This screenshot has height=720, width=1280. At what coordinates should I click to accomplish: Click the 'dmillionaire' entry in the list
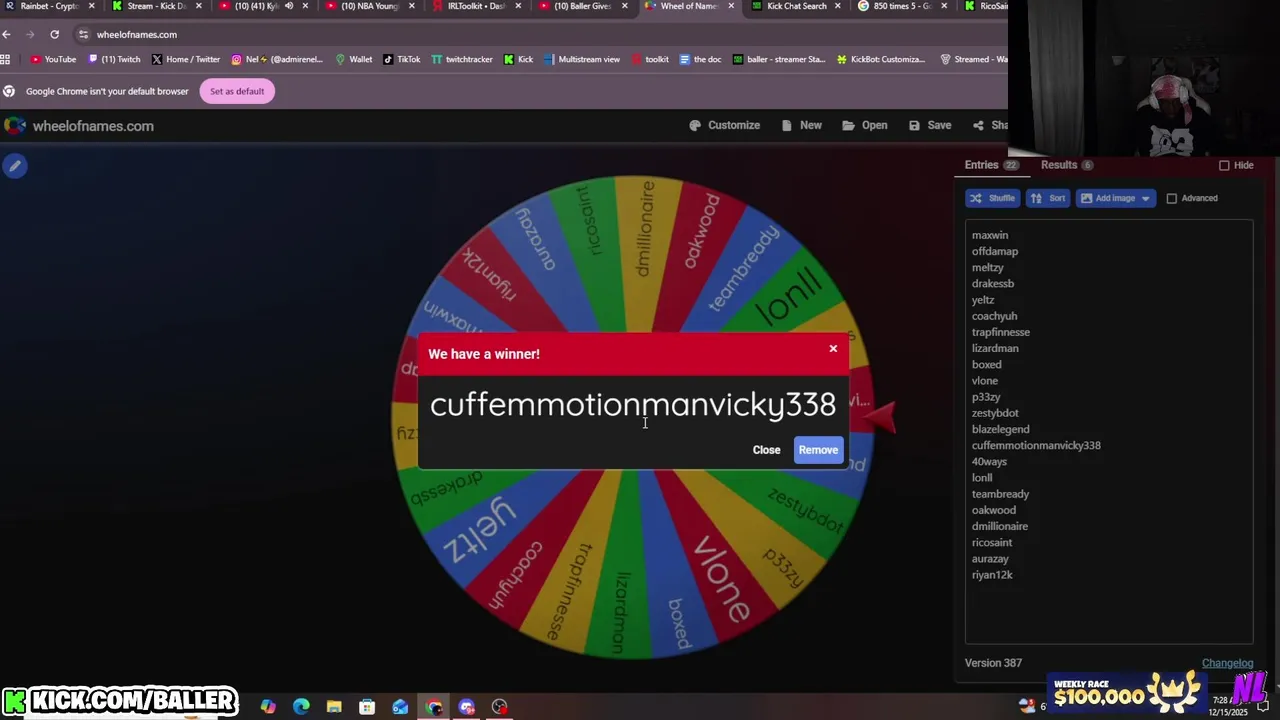tap(1000, 526)
